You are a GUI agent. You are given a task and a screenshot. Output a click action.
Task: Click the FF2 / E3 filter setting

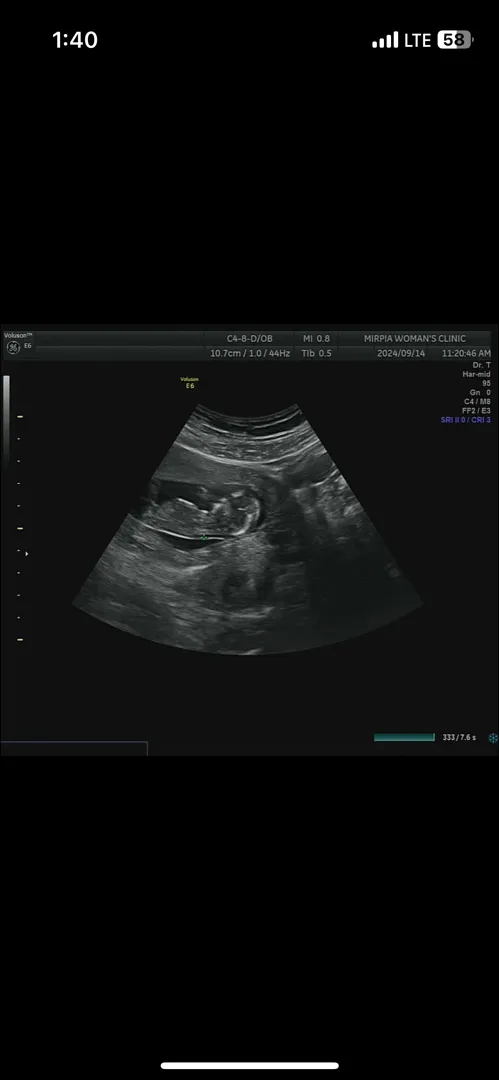pyautogui.click(x=476, y=410)
